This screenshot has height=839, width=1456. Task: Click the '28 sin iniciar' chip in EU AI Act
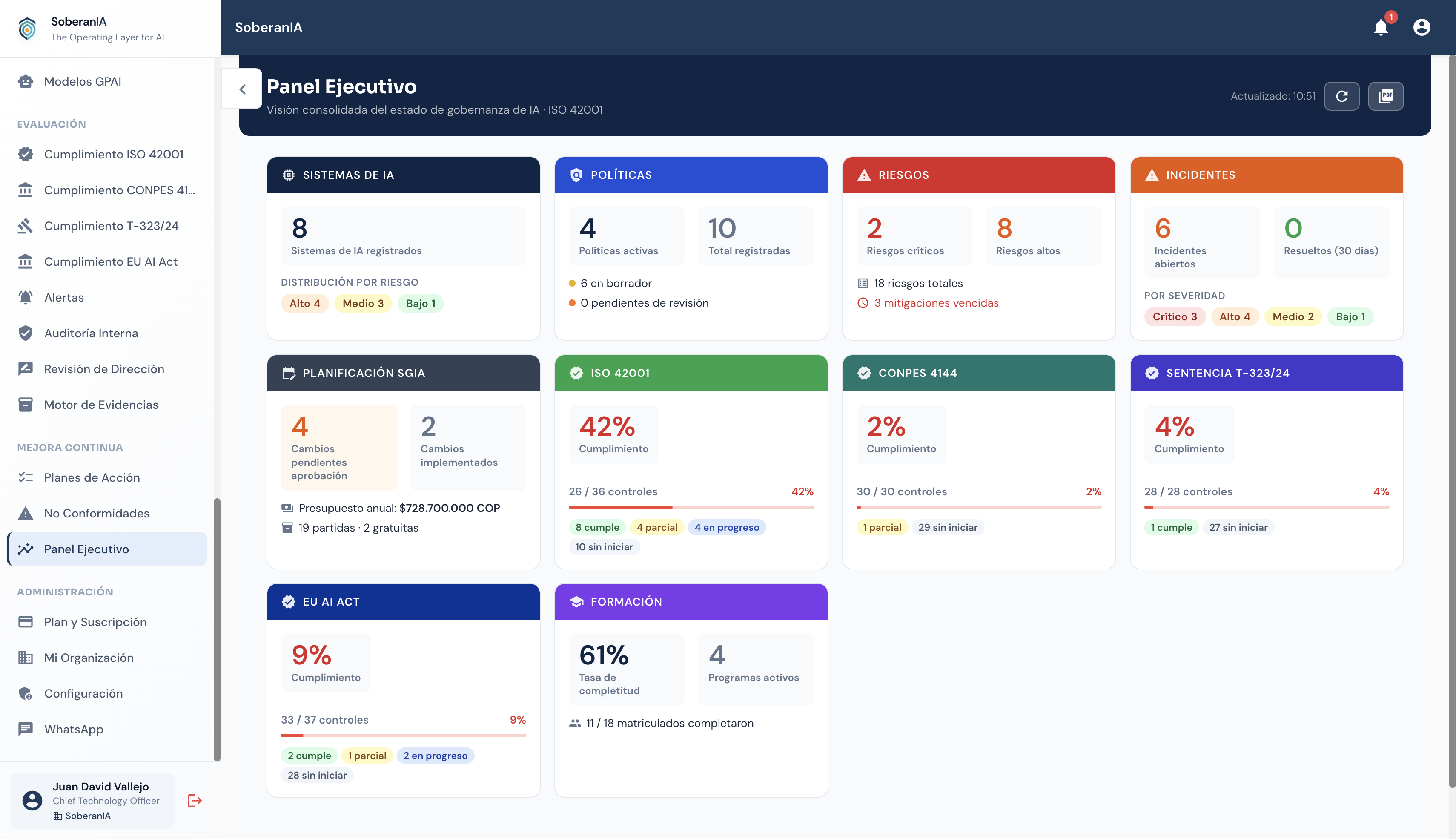point(317,775)
